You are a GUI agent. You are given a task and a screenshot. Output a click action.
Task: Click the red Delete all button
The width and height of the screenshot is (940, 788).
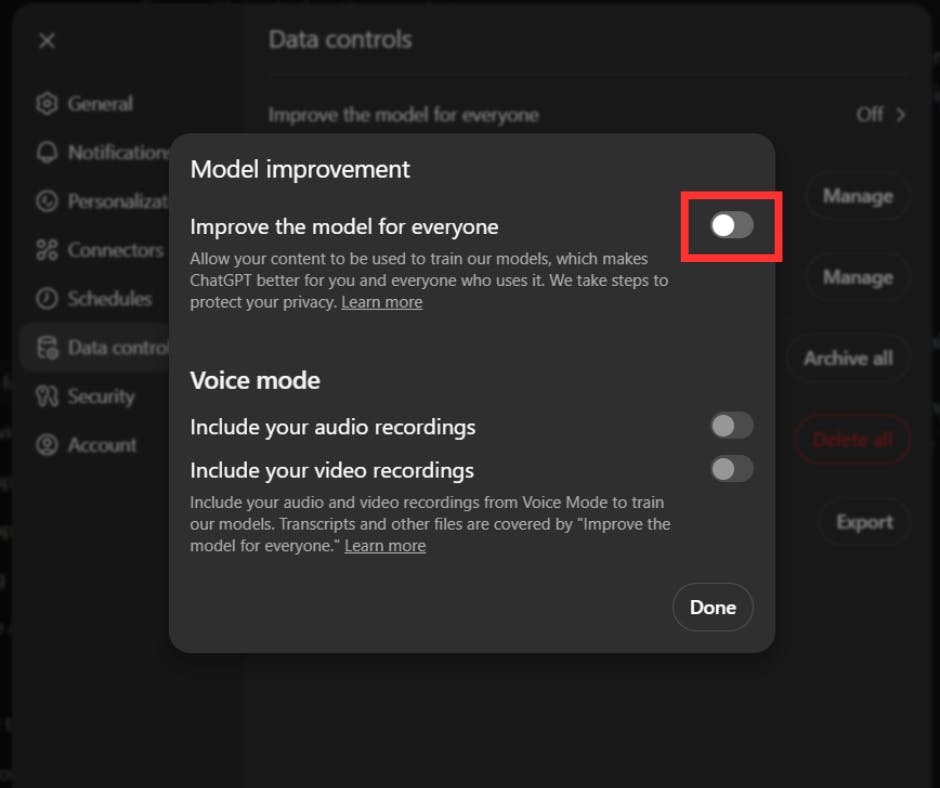[x=852, y=440]
